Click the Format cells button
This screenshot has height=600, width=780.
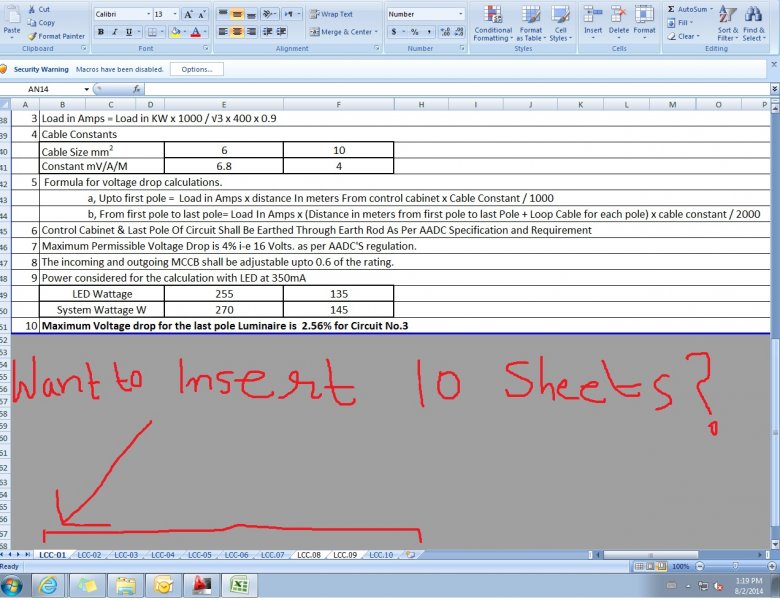click(x=644, y=21)
